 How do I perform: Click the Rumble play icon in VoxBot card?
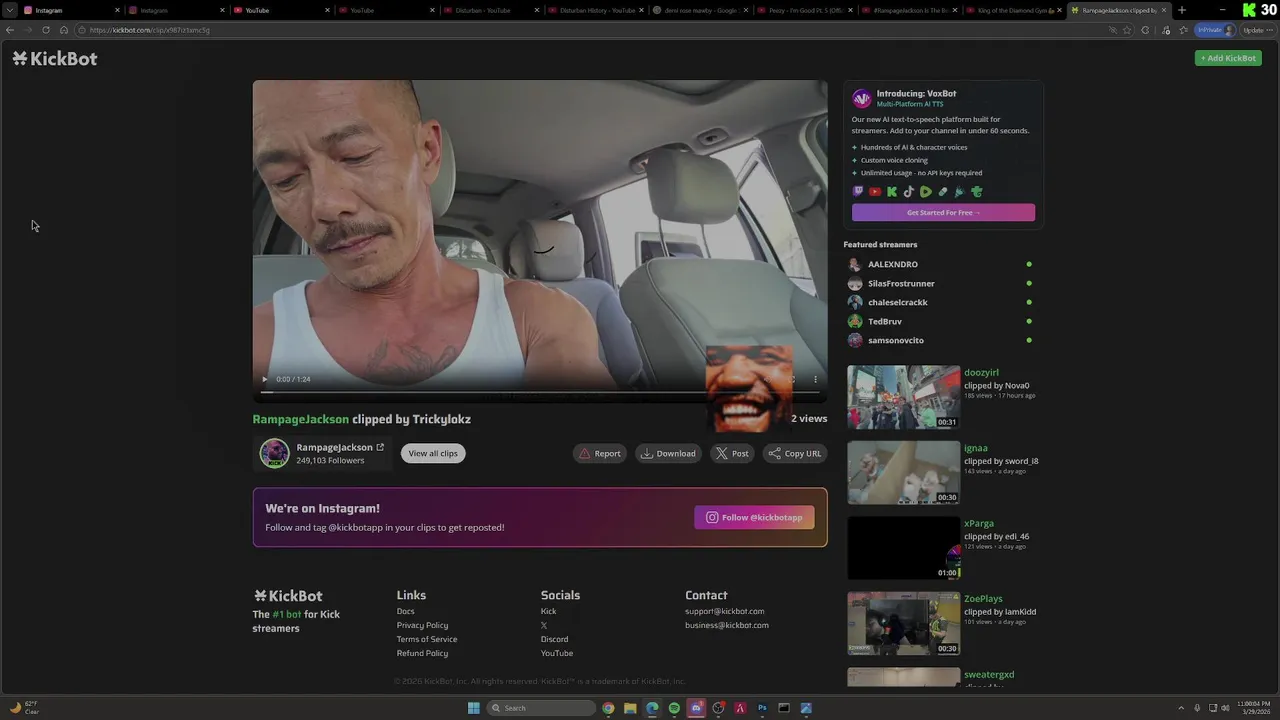[x=926, y=192]
